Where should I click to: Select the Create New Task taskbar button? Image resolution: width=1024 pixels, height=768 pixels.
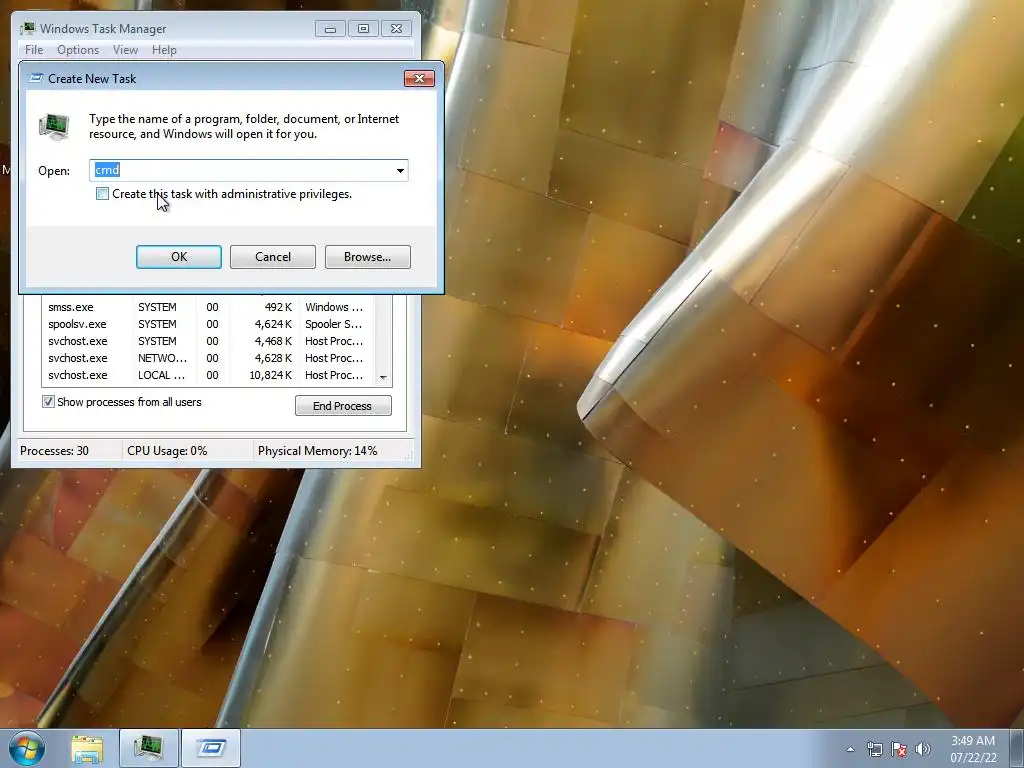[x=211, y=748]
